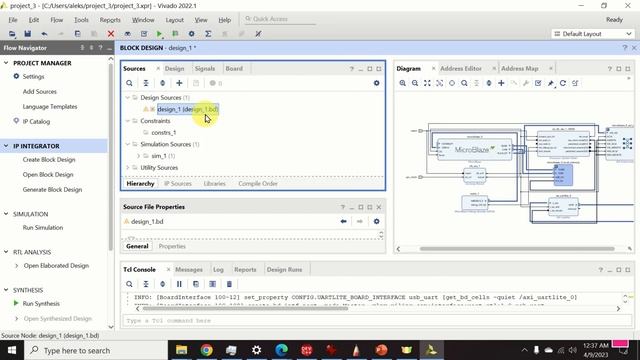Add IP to the diagram with plus icon
The height and width of the screenshot is (360, 640).
tap(501, 83)
